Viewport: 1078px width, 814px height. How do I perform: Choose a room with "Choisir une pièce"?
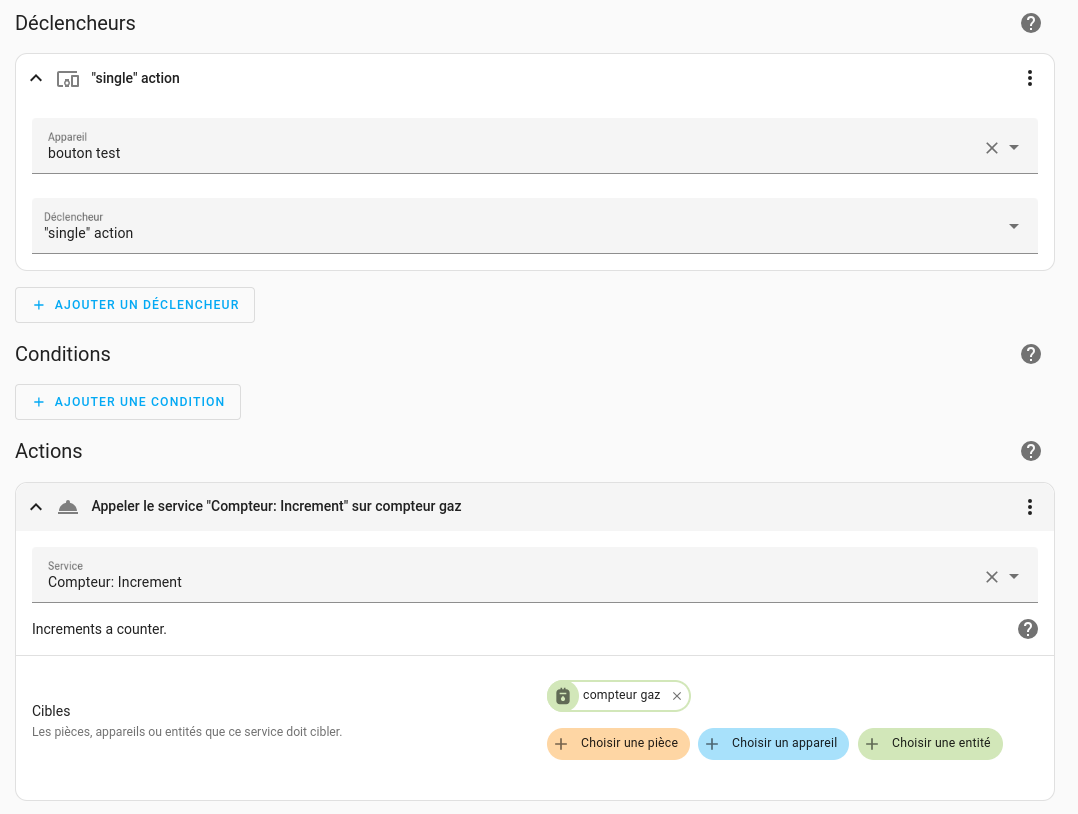point(618,744)
